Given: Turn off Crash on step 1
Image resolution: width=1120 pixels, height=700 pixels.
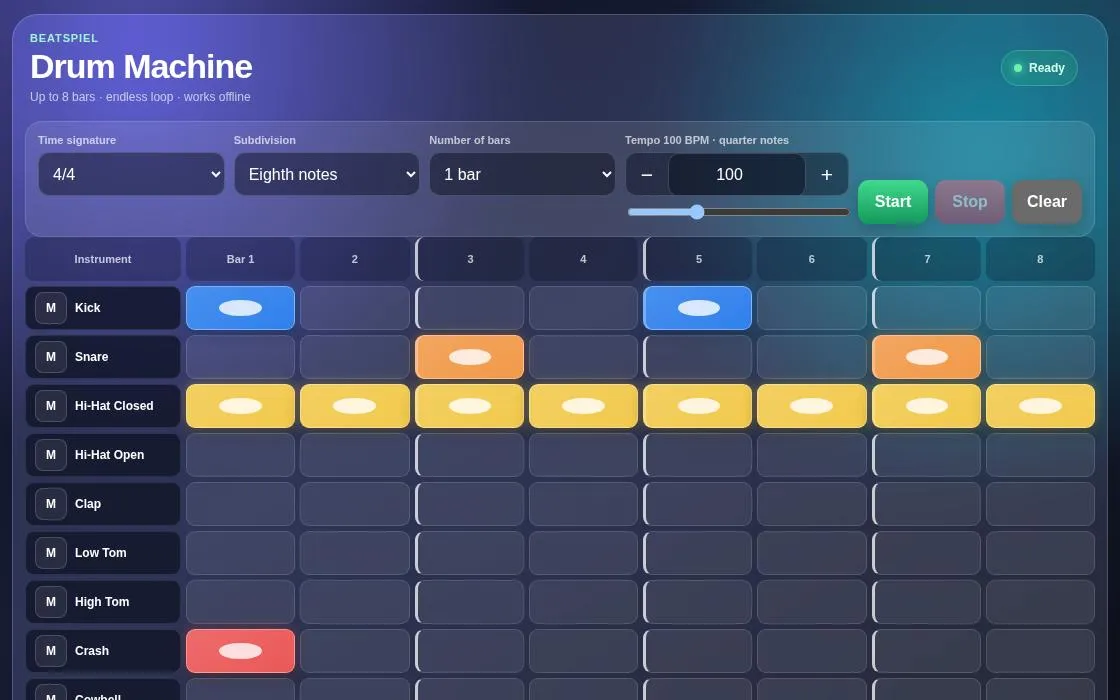Looking at the screenshot, I should click(241, 651).
